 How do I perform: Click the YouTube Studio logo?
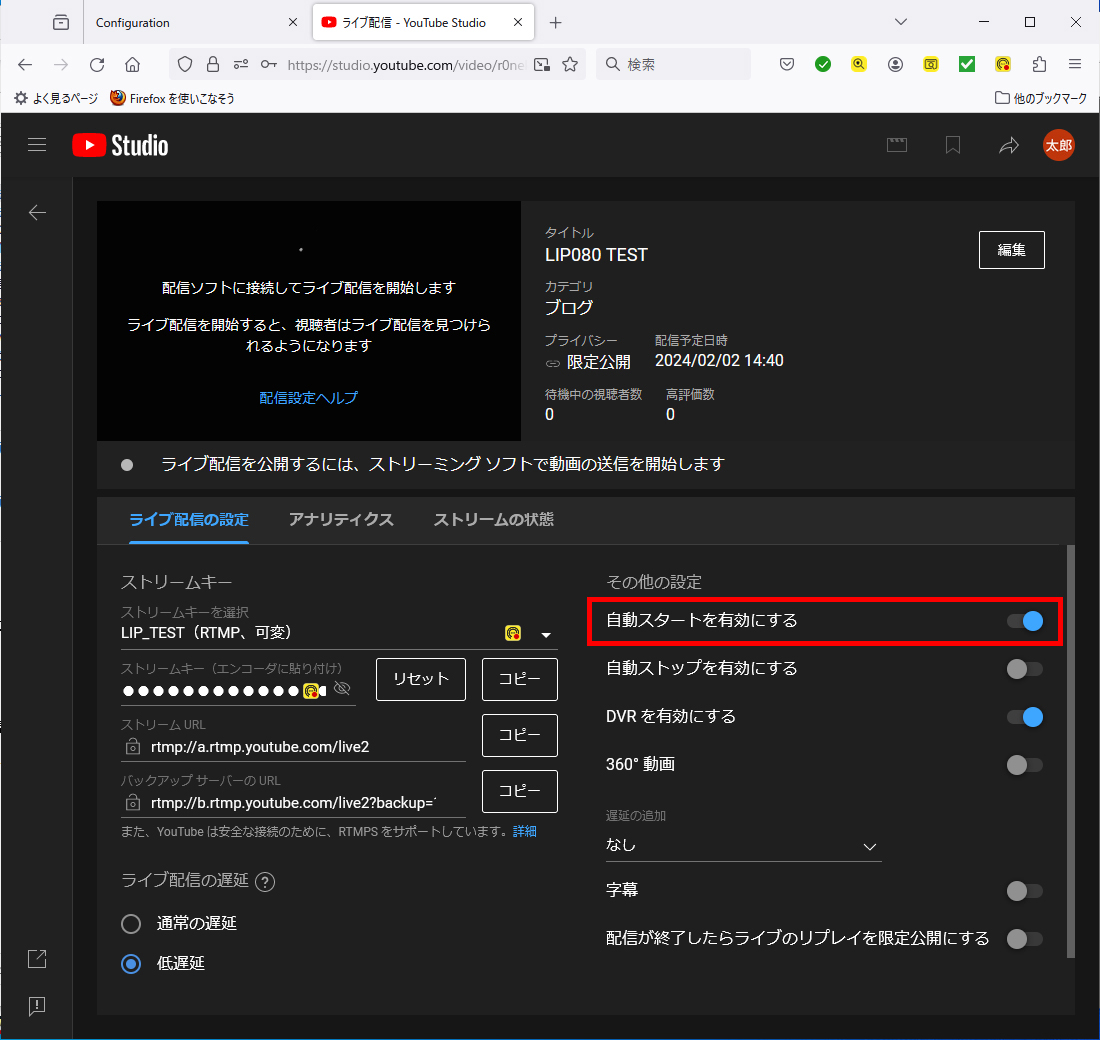point(120,145)
